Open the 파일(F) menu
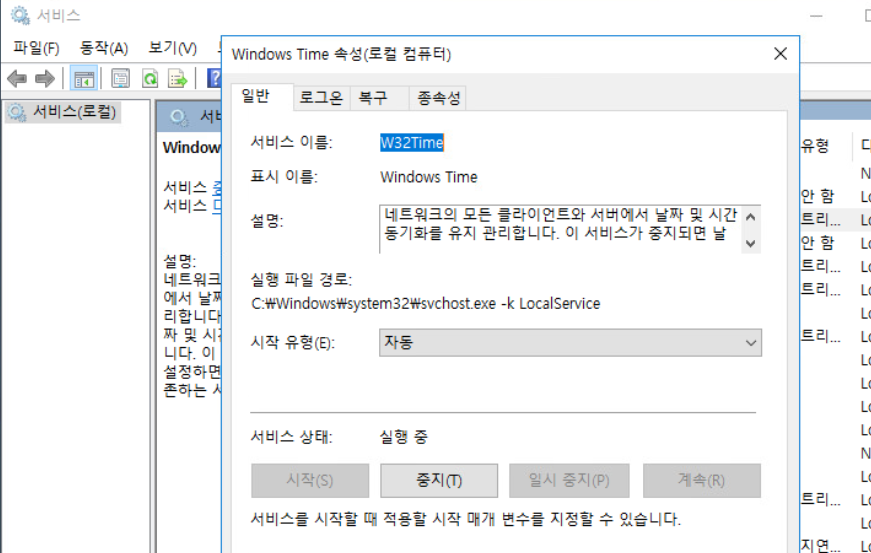 click(36, 48)
